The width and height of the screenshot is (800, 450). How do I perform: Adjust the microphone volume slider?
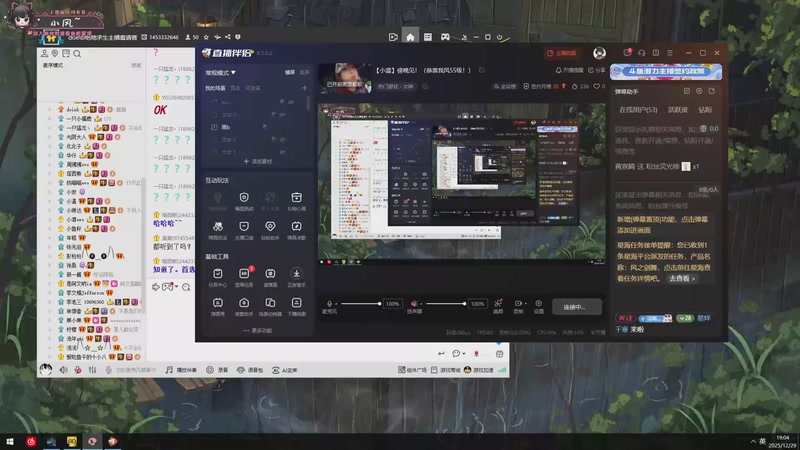click(360, 304)
